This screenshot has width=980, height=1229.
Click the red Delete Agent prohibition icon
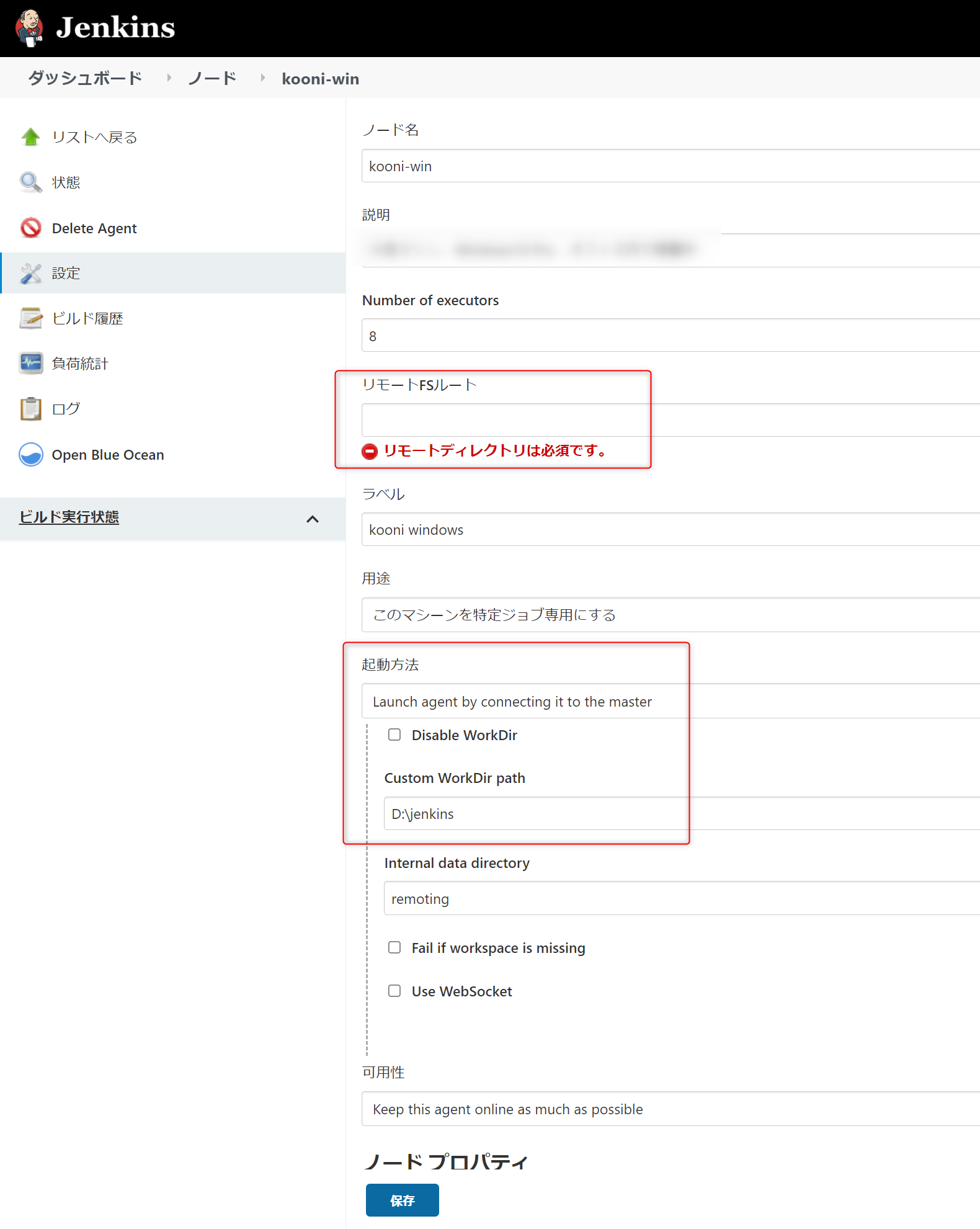(30, 228)
